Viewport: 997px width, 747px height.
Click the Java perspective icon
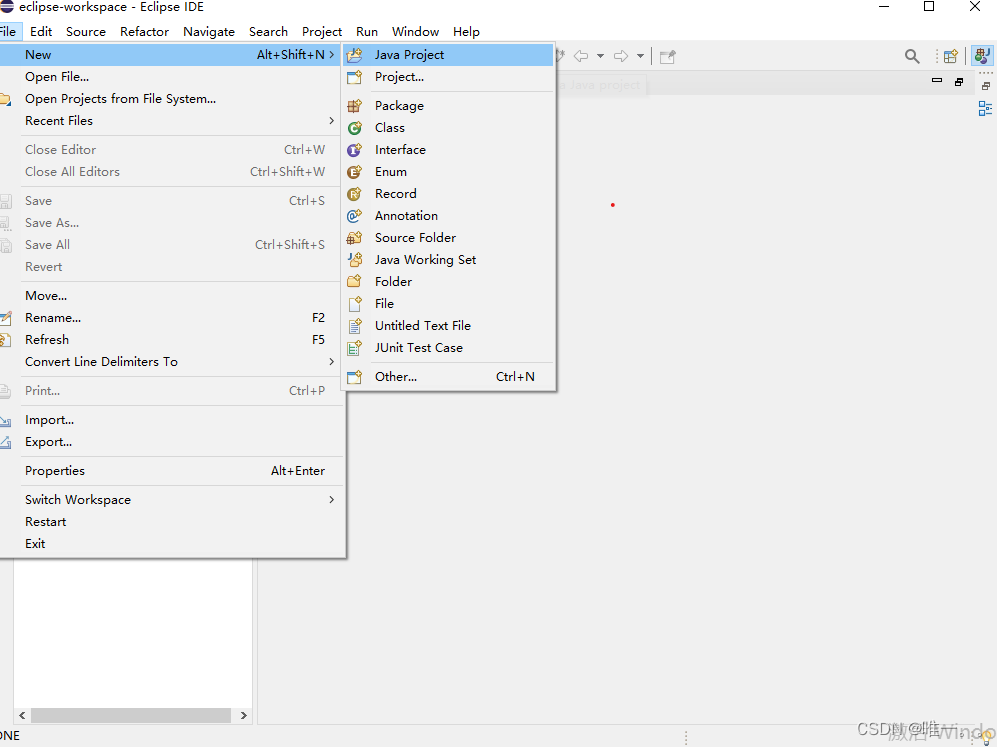click(982, 56)
